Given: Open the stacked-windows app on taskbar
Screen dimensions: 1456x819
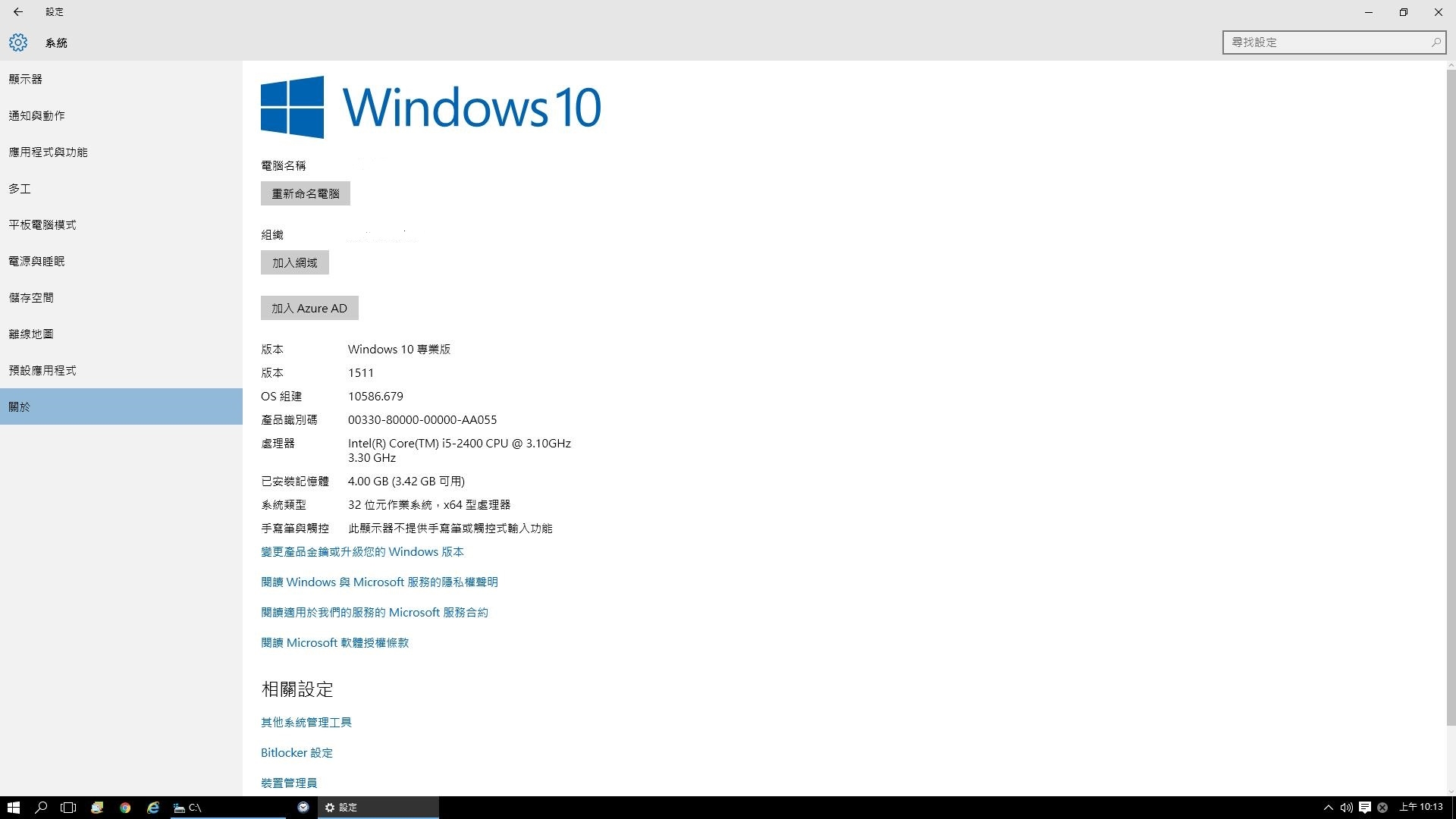Looking at the screenshot, I should click(97, 808).
